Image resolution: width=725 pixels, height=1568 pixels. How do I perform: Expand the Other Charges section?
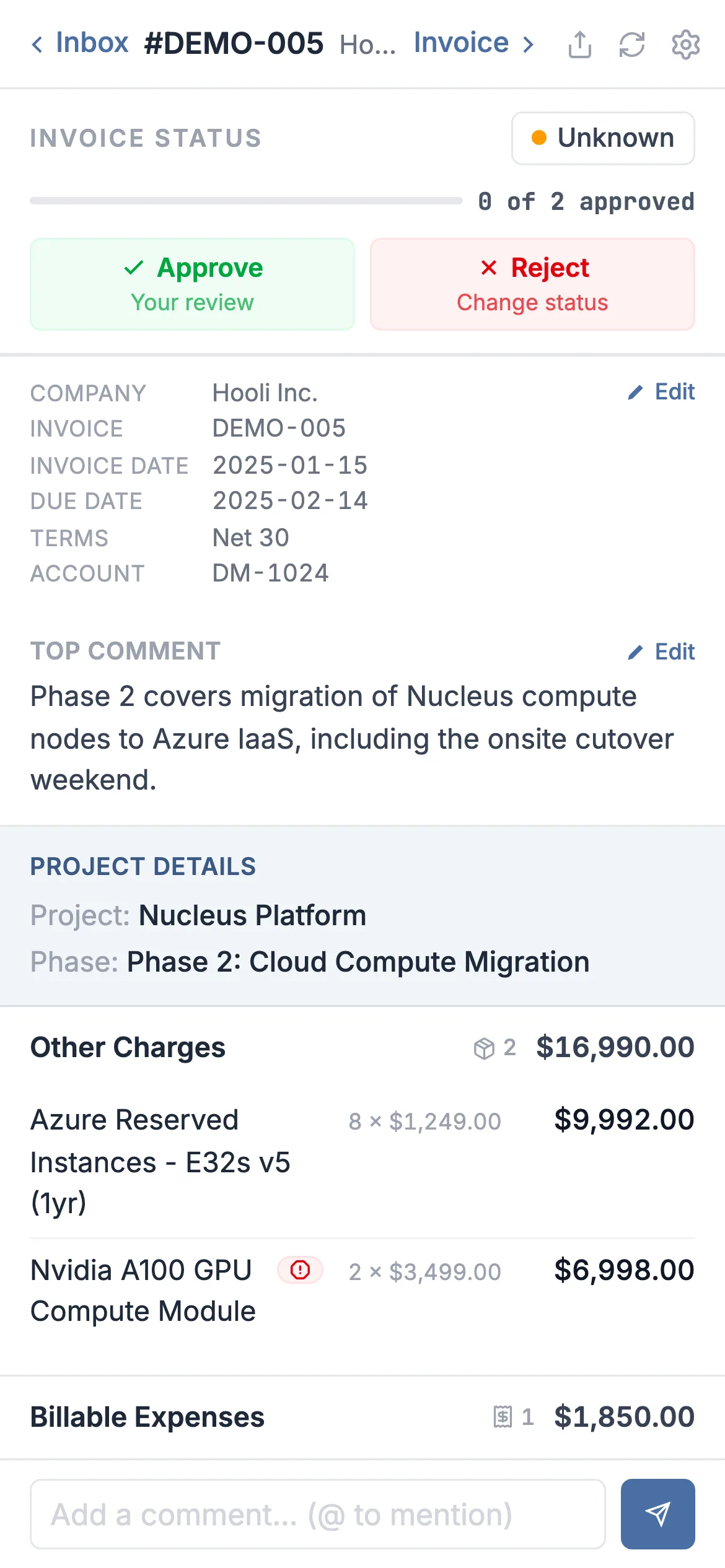point(362,1048)
